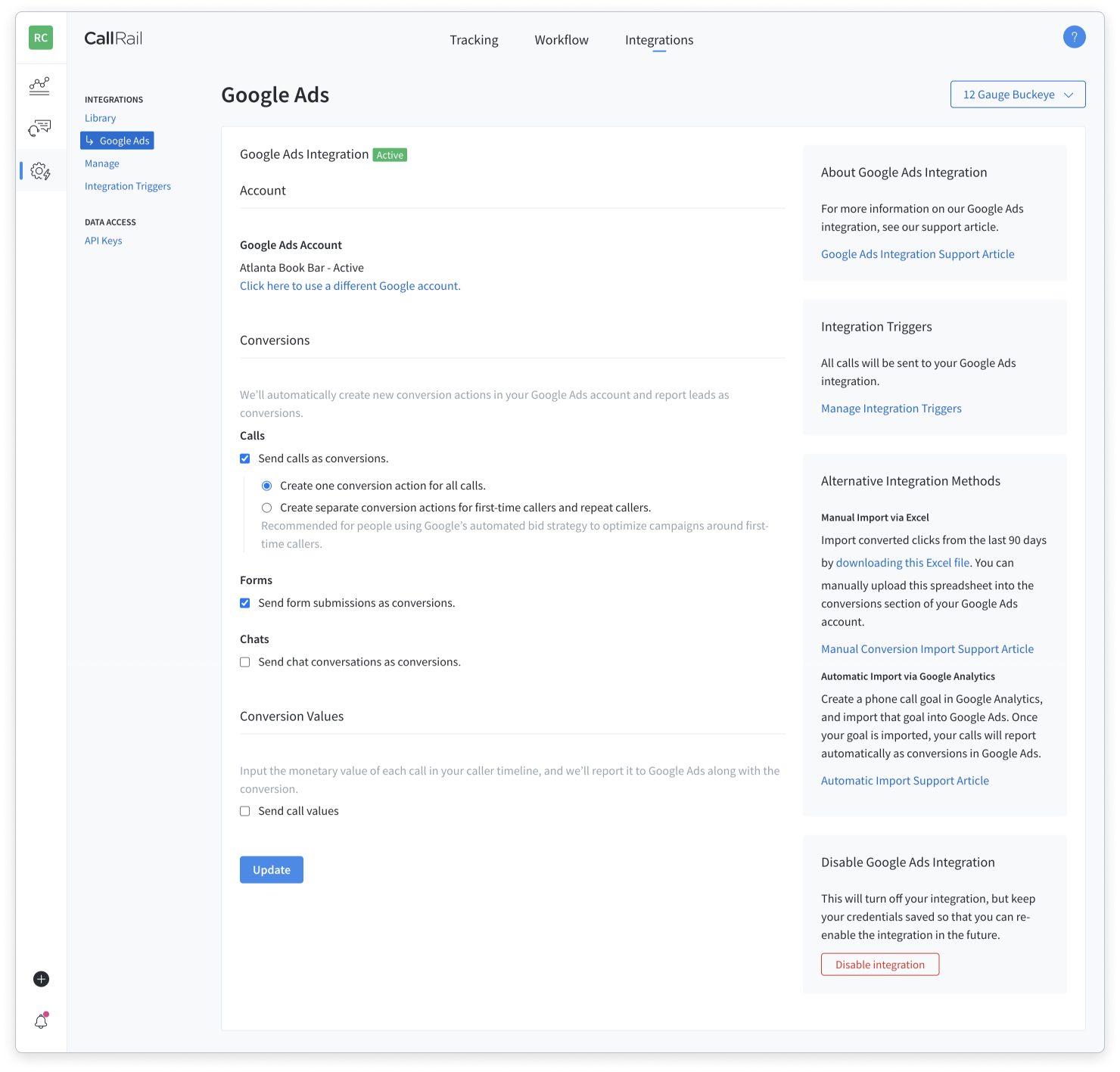Viewport: 1120px width, 1072px height.
Task: Toggle Send form submissions as conversions checkbox
Action: pos(245,603)
